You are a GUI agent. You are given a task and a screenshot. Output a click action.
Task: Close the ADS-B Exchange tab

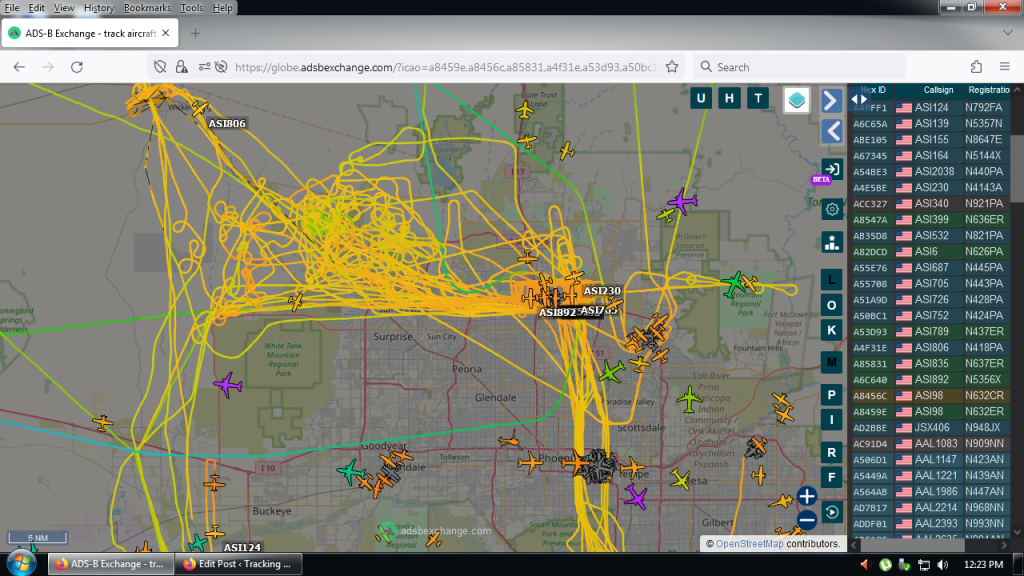click(166, 33)
